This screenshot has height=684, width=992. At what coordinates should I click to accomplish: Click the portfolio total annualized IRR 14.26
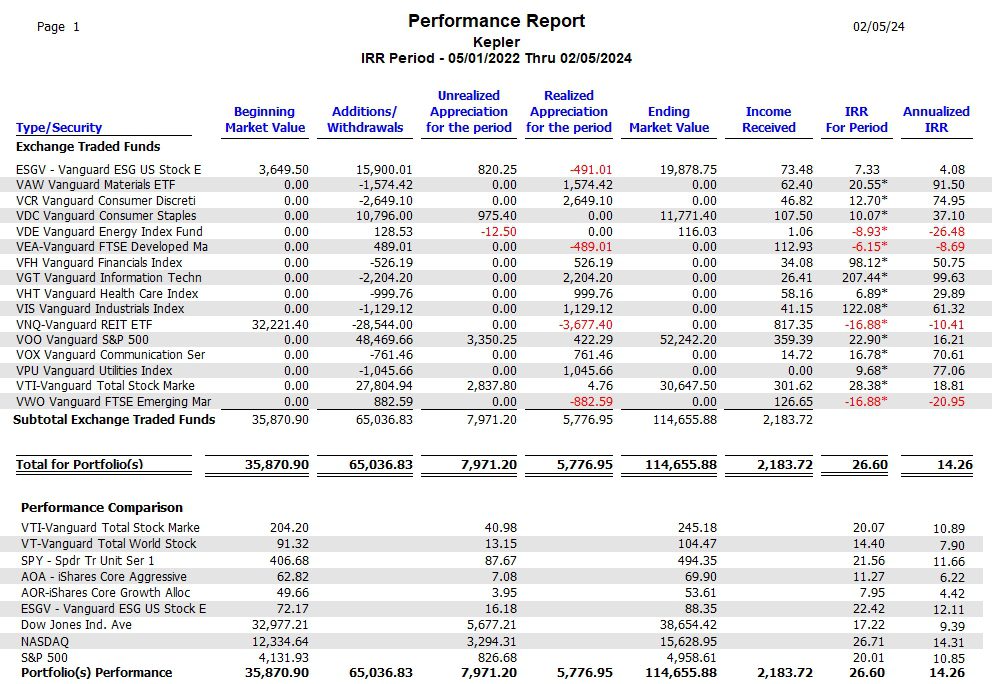pos(954,464)
